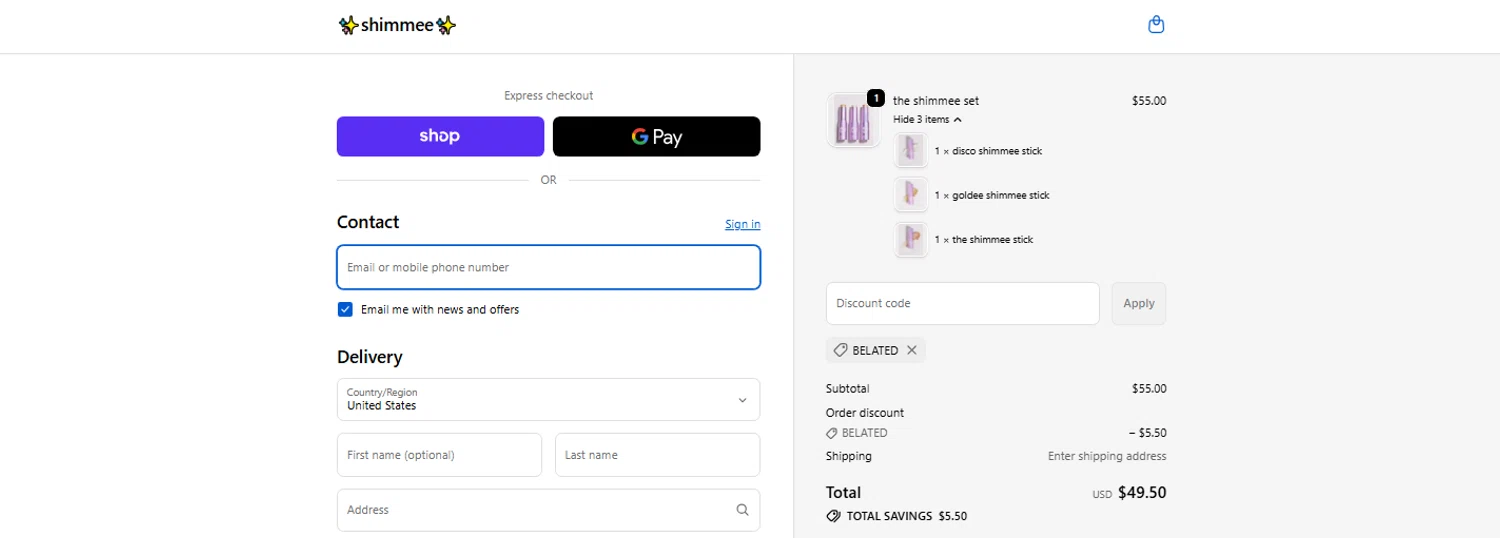Click the Express checkout heading text

(x=548, y=96)
